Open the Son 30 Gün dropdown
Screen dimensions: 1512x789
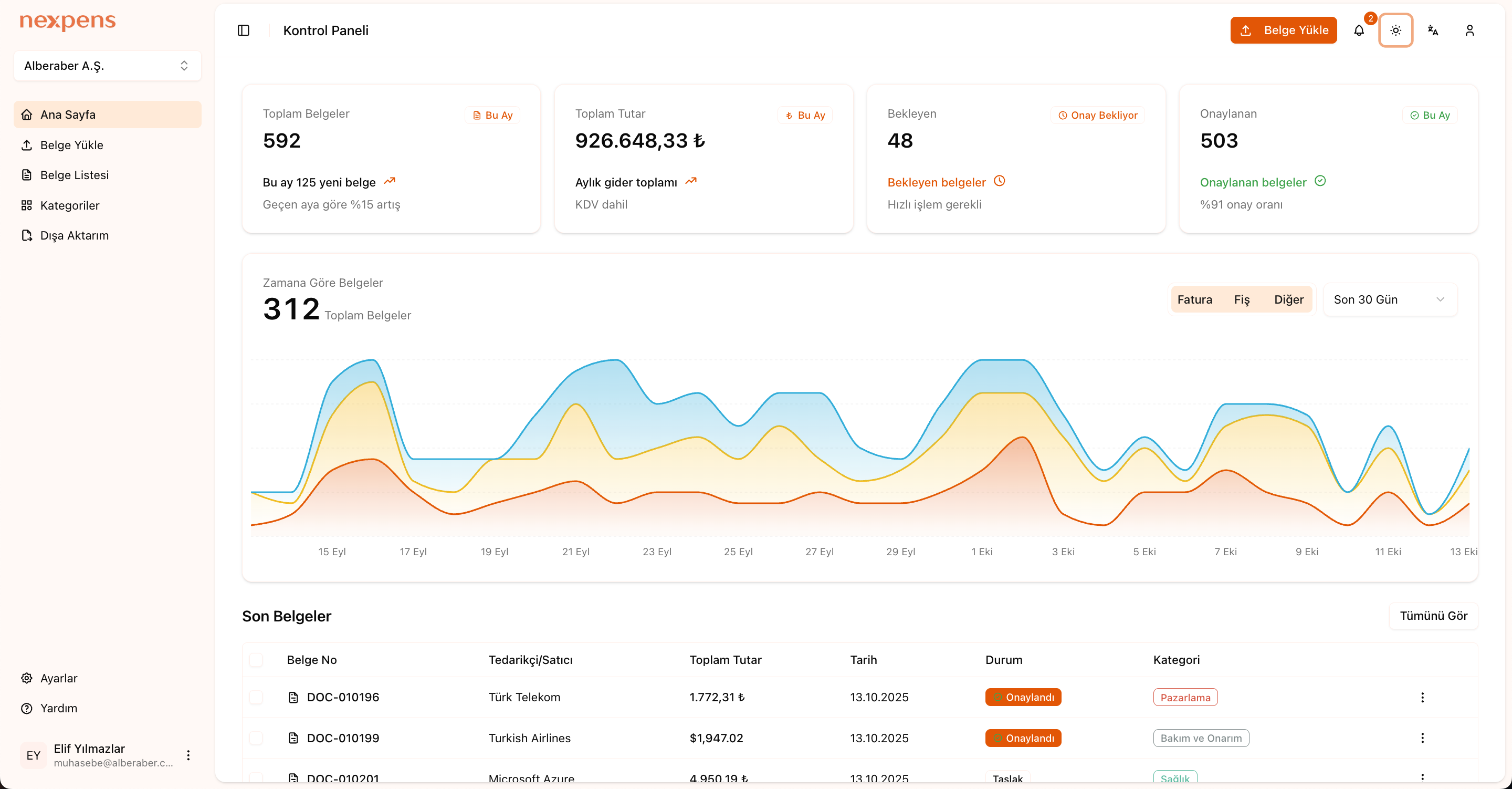[1389, 299]
